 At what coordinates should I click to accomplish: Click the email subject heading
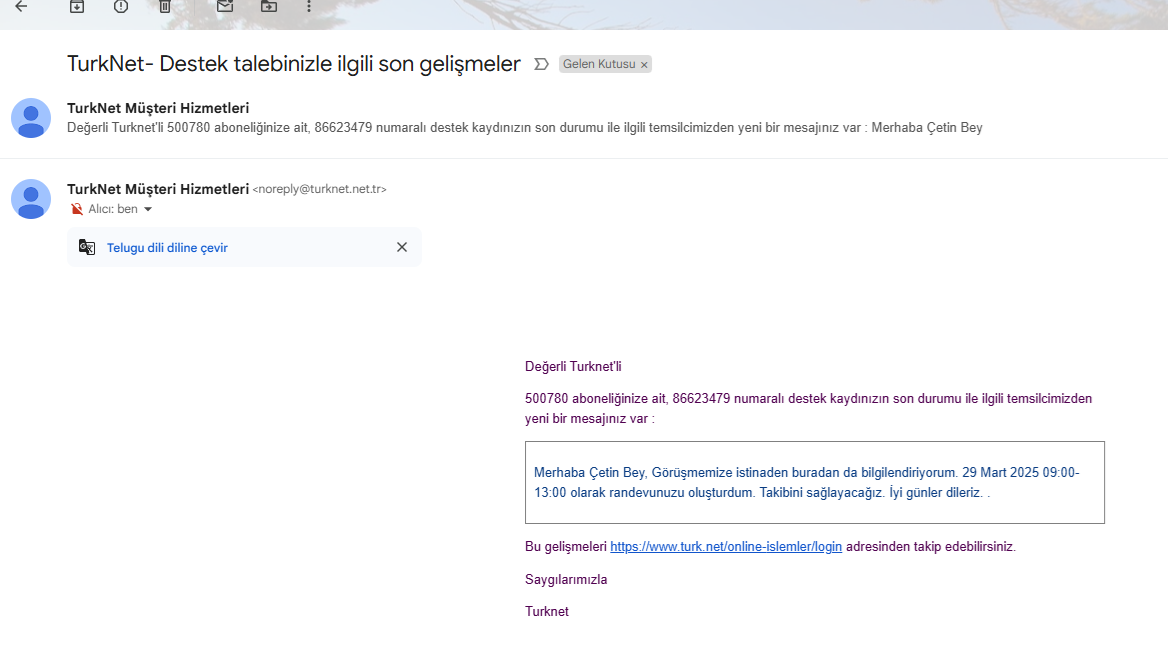click(x=293, y=64)
